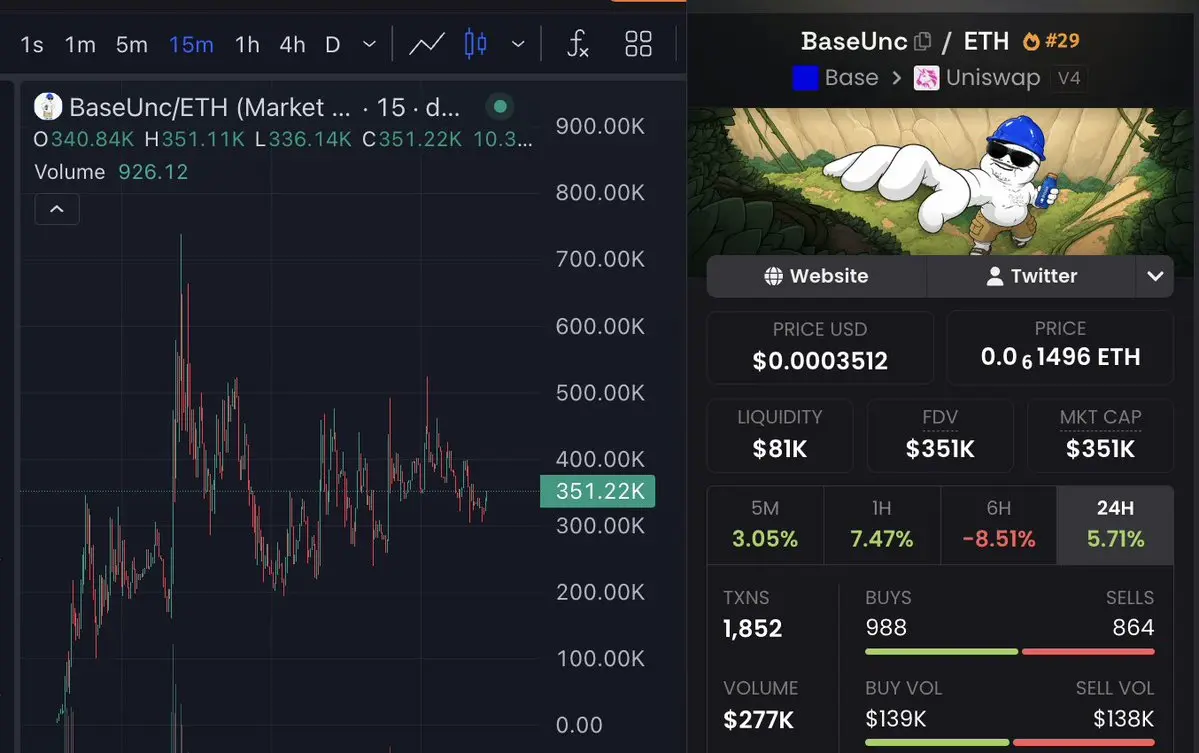This screenshot has width=1199, height=753.
Task: Select the candlestick chart style icon
Action: (476, 44)
